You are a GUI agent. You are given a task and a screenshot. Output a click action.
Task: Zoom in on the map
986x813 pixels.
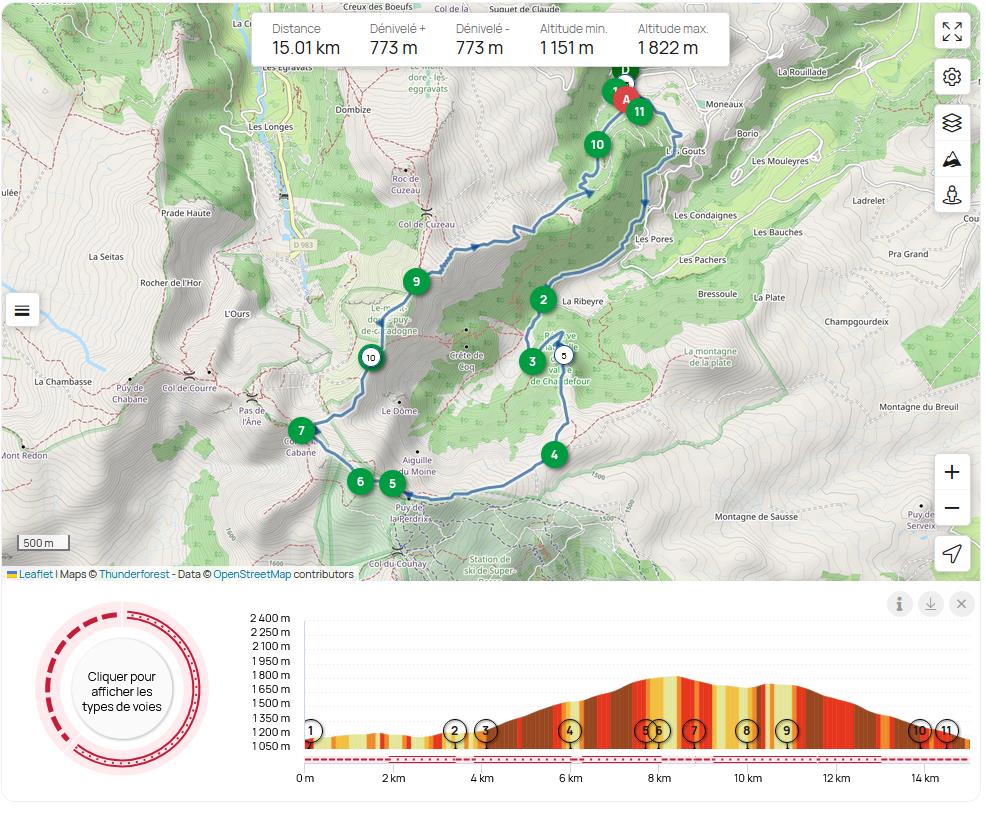(x=951, y=472)
